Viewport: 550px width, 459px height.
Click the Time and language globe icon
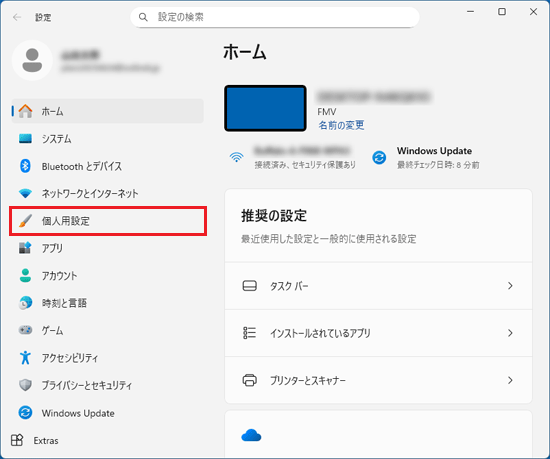(25, 303)
